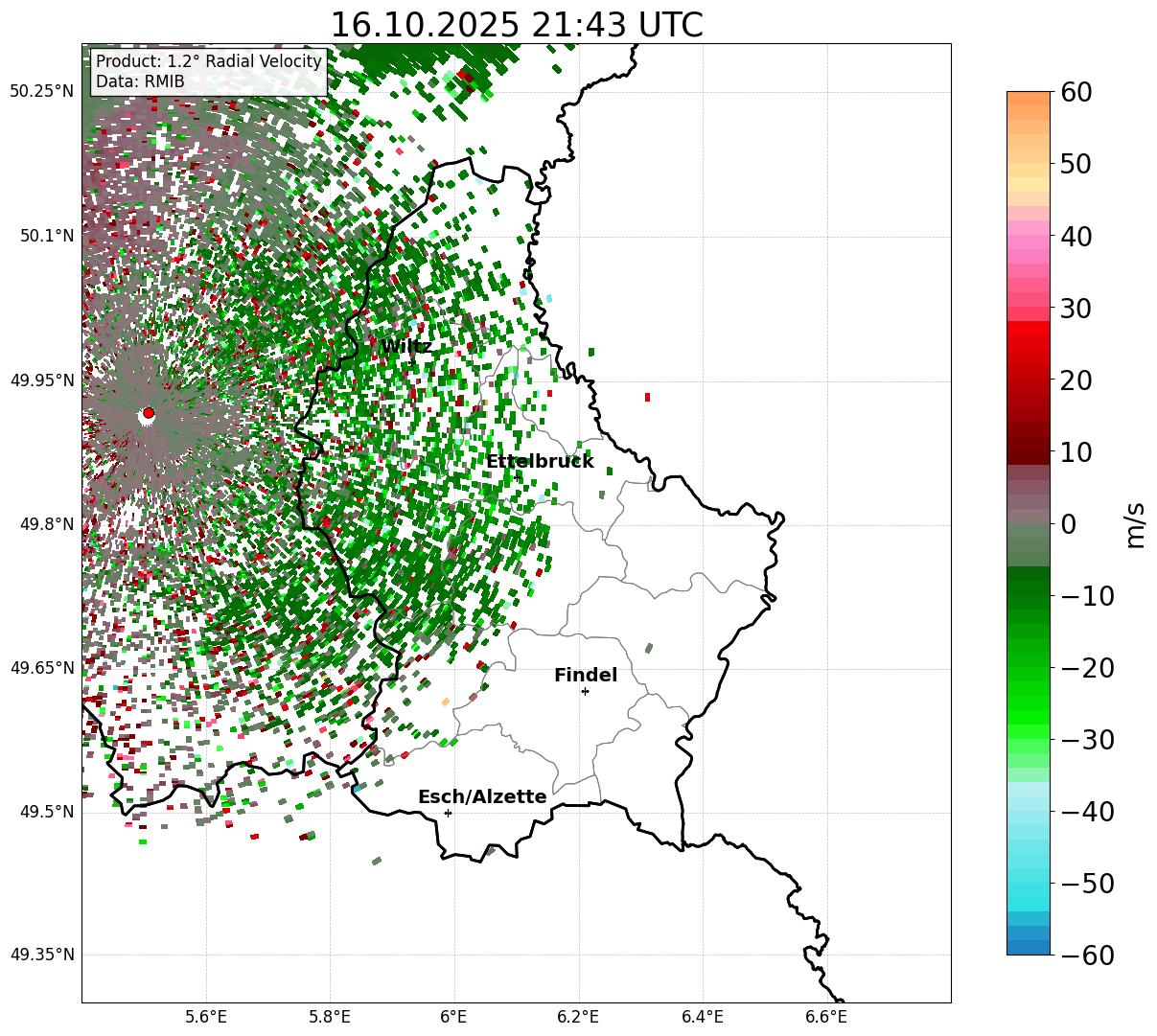Click the colorbar −60 tick value
This screenshot has width=1157, height=1036.
(1086, 955)
